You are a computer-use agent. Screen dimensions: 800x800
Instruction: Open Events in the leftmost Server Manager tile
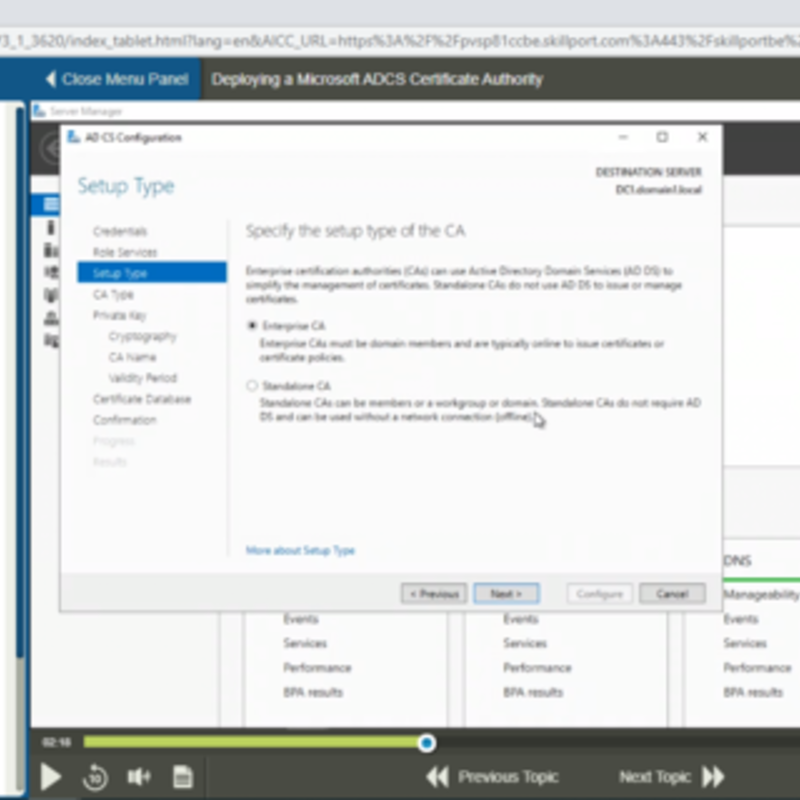tap(301, 619)
